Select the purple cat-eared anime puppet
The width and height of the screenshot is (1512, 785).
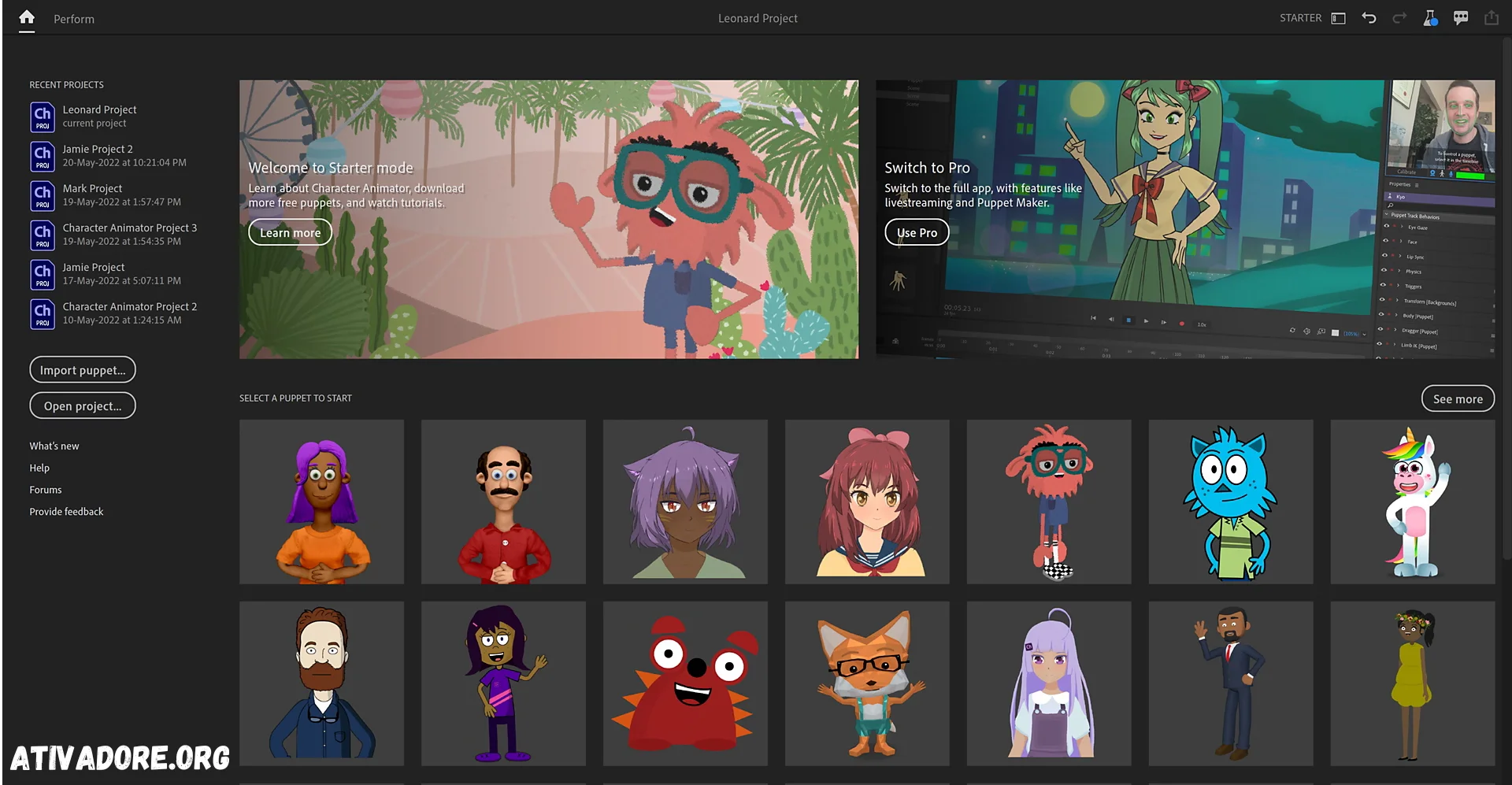pos(685,502)
